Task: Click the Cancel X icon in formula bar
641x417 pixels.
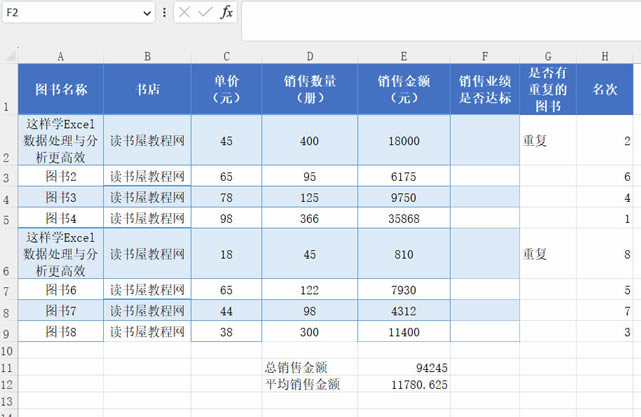Action: click(186, 12)
